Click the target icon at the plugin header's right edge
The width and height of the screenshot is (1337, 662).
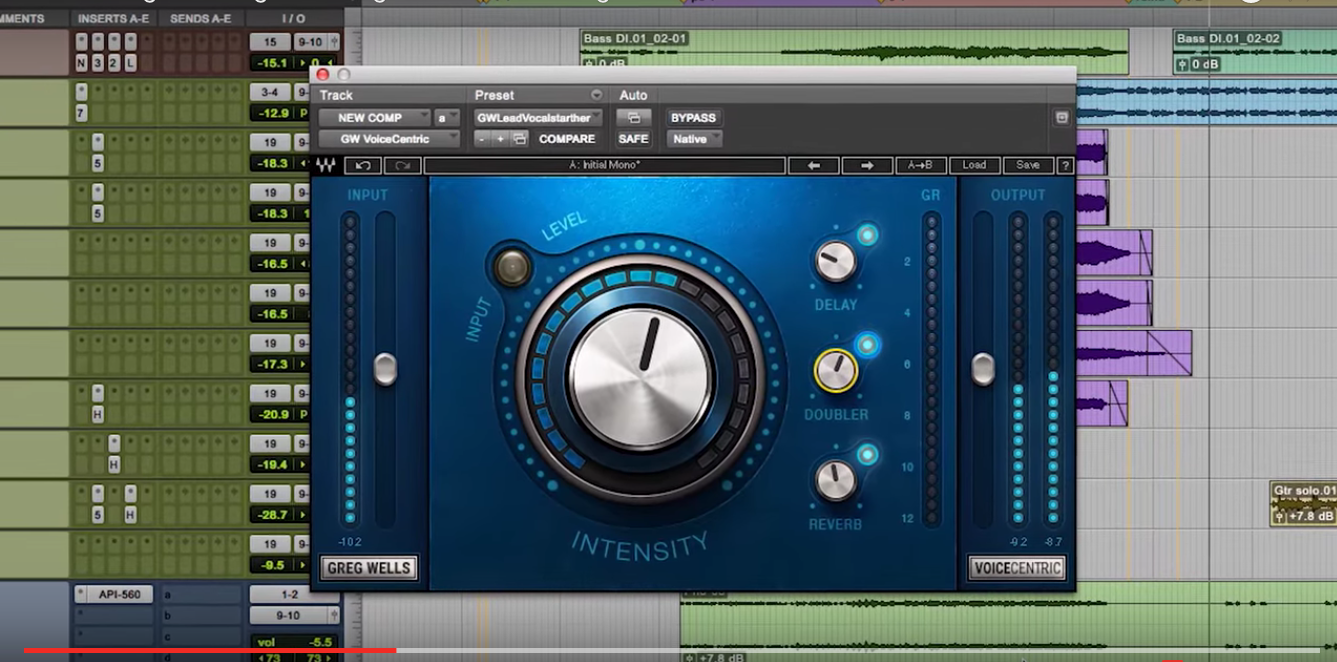point(1062,118)
